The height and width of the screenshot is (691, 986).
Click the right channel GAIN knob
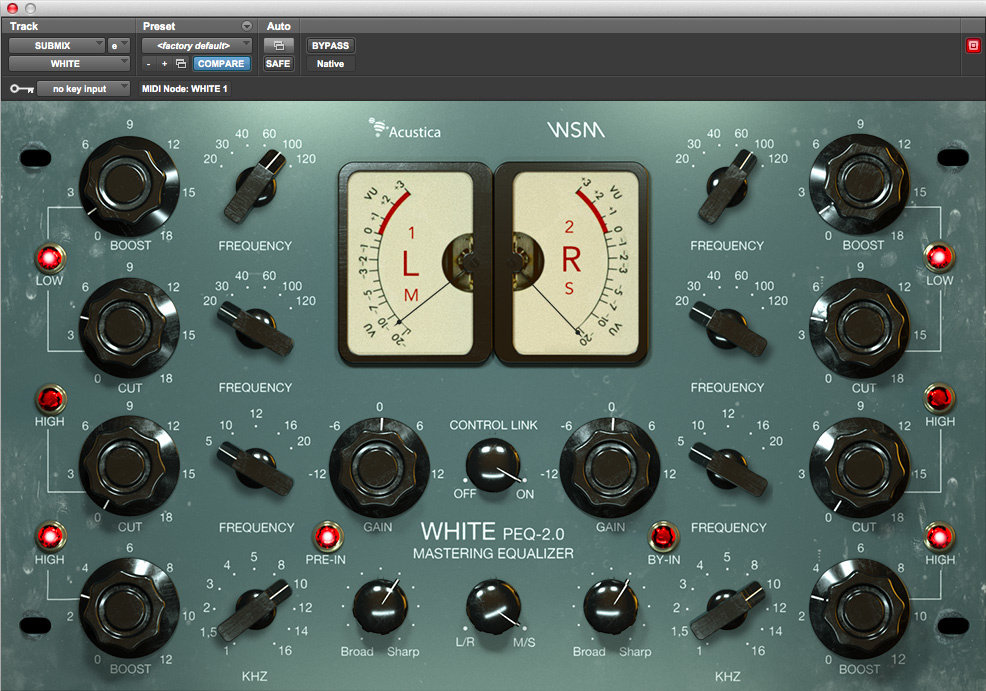pos(610,467)
